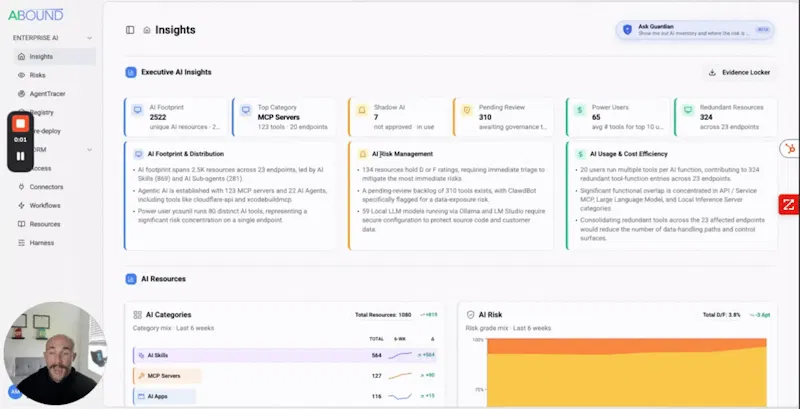
Task: Click the AI Risk Management bell icon
Action: (x=363, y=154)
